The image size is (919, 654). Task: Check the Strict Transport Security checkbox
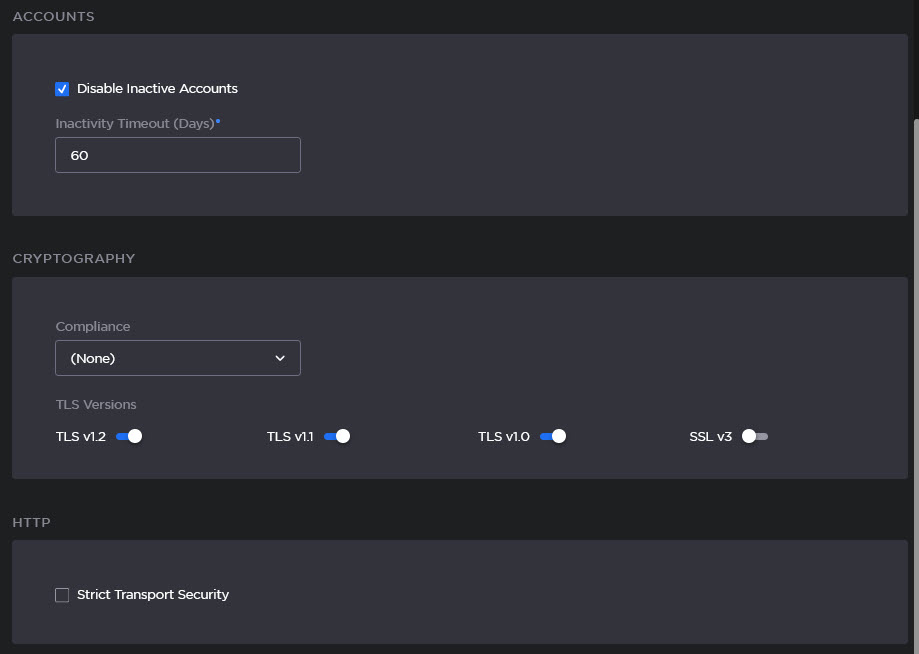(62, 595)
